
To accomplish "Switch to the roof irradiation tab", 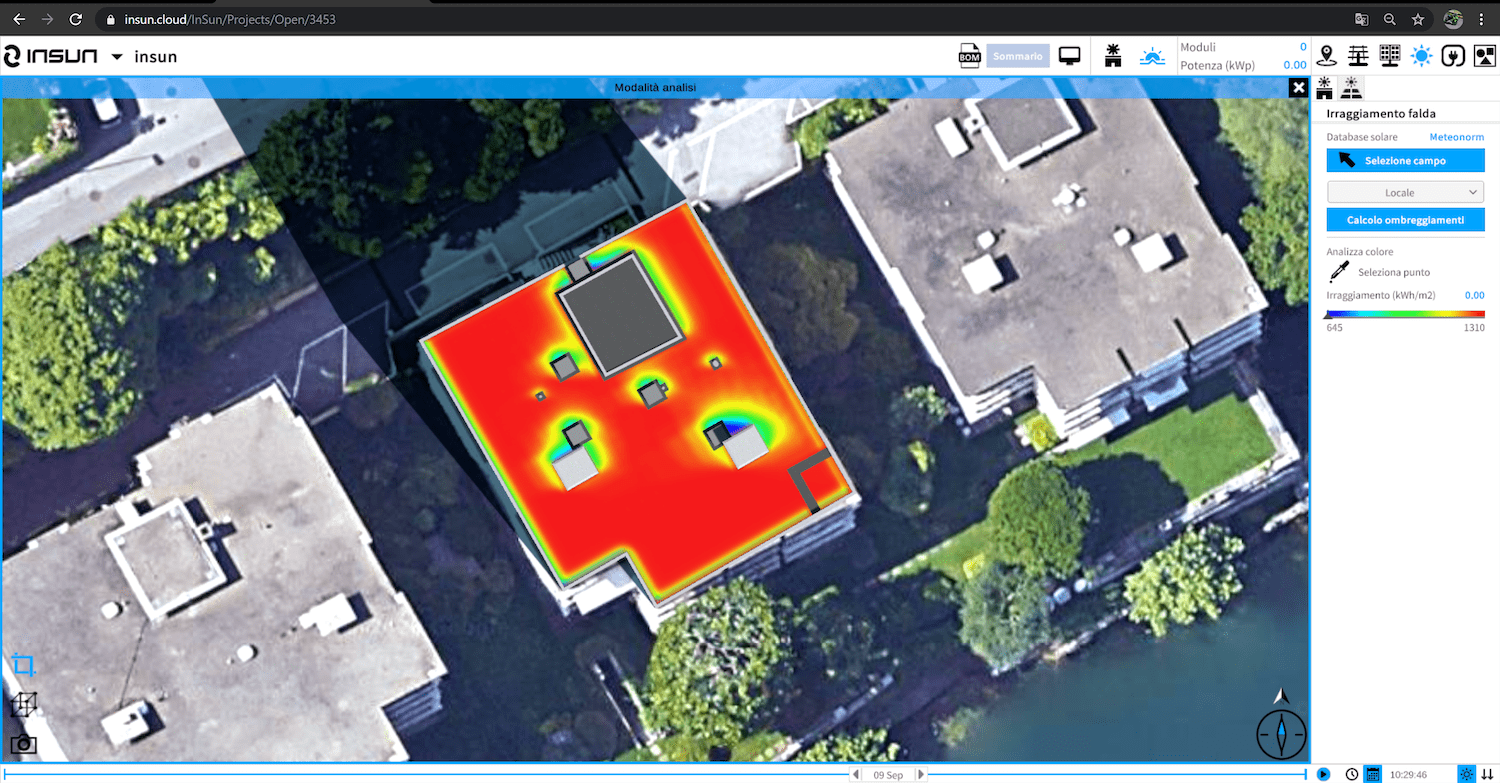I will 1325,88.
